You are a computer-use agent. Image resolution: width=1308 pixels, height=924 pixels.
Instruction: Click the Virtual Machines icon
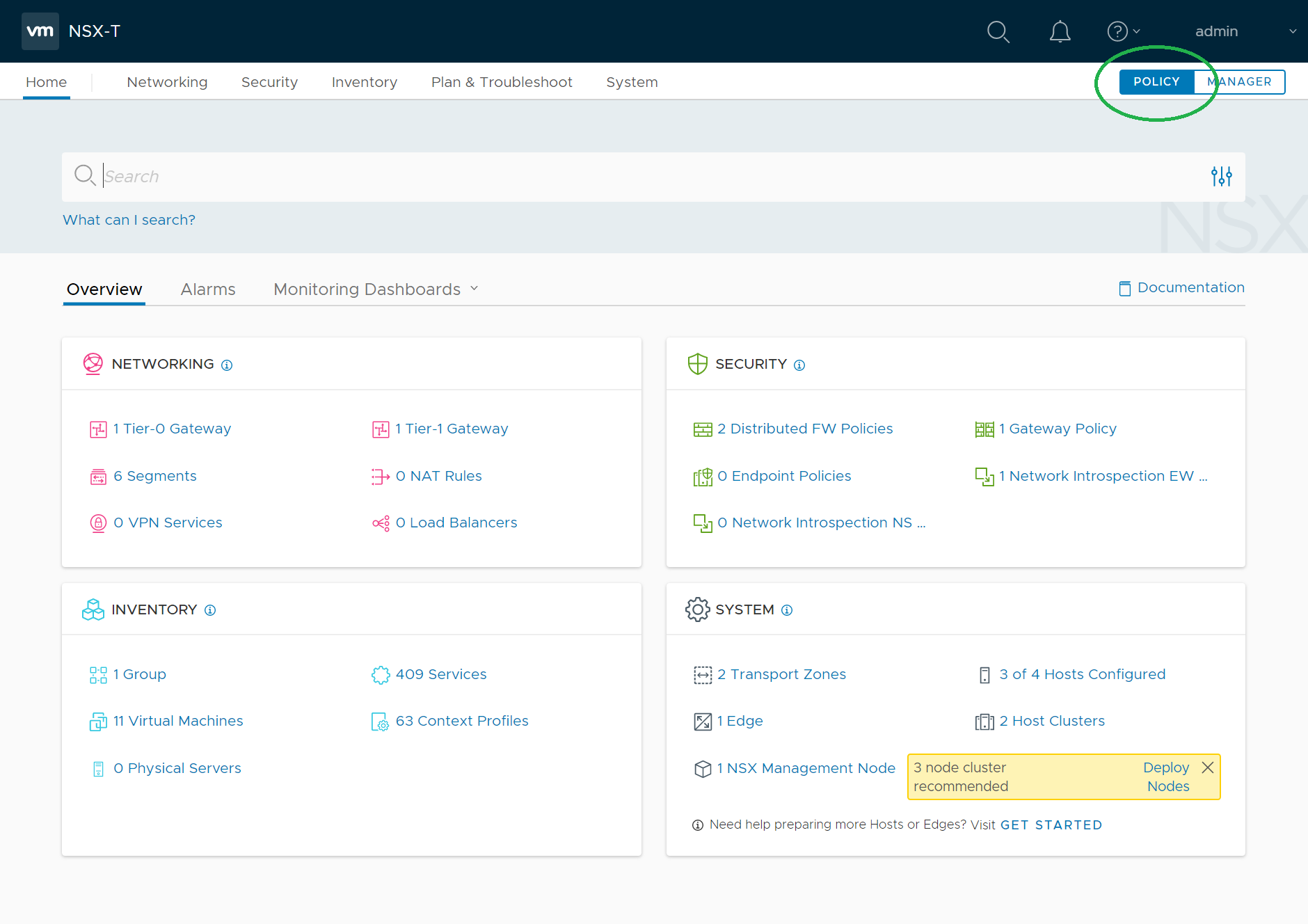tap(98, 722)
